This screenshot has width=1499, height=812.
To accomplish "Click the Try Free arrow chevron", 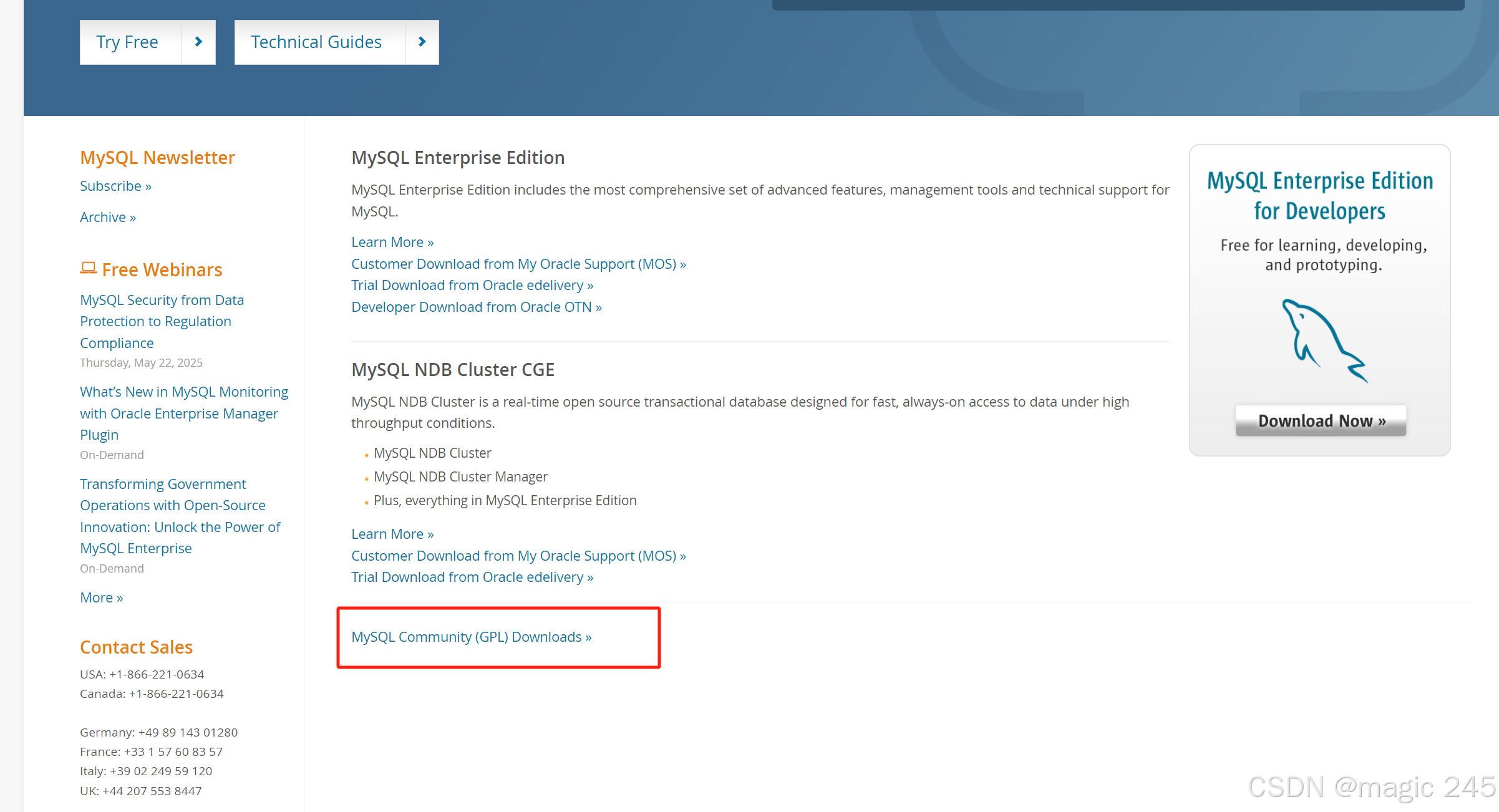I will [x=198, y=42].
